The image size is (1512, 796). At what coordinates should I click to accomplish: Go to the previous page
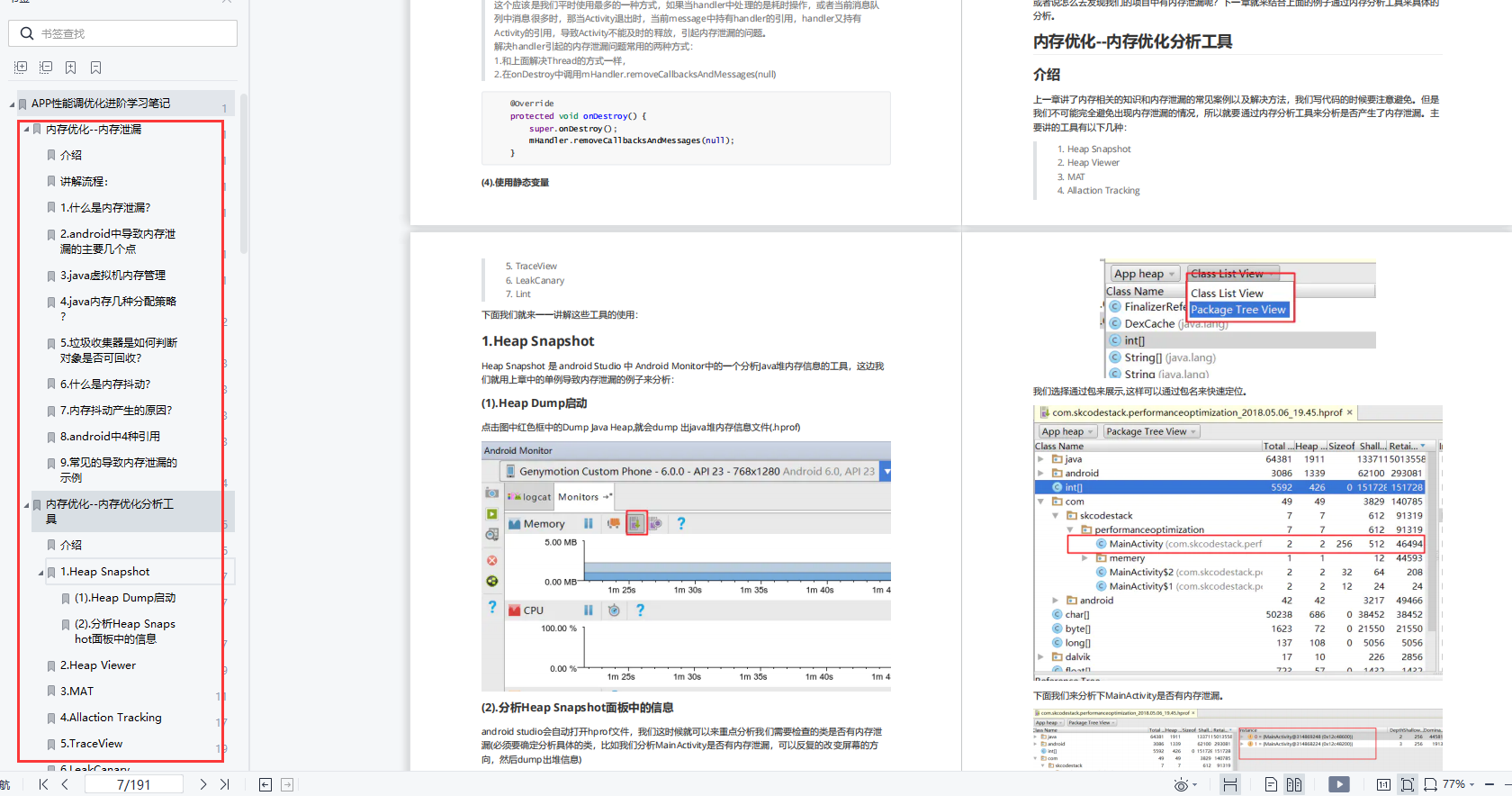pyautogui.click(x=65, y=784)
